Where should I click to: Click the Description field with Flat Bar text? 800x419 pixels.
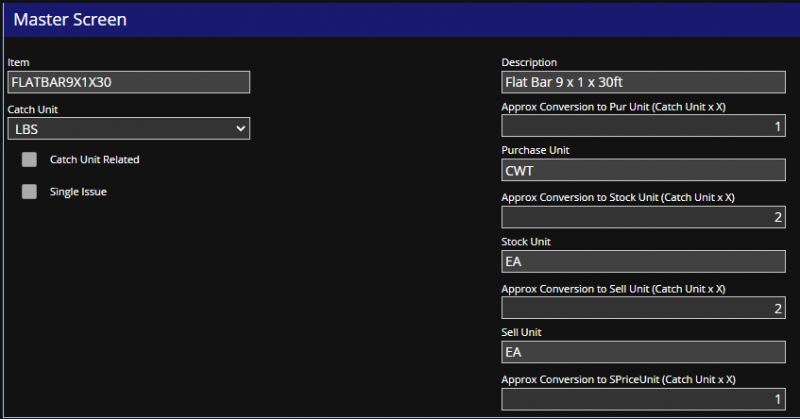(x=643, y=82)
